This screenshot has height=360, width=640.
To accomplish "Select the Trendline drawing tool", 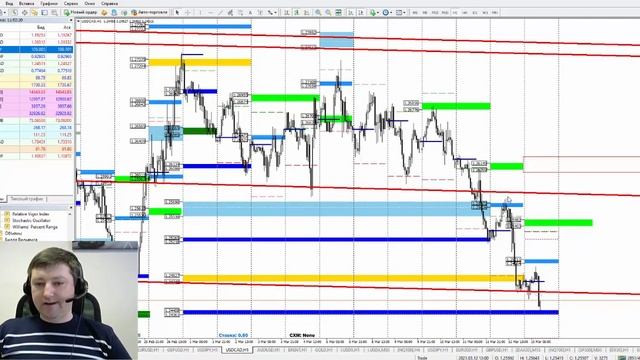I will coord(221,13).
